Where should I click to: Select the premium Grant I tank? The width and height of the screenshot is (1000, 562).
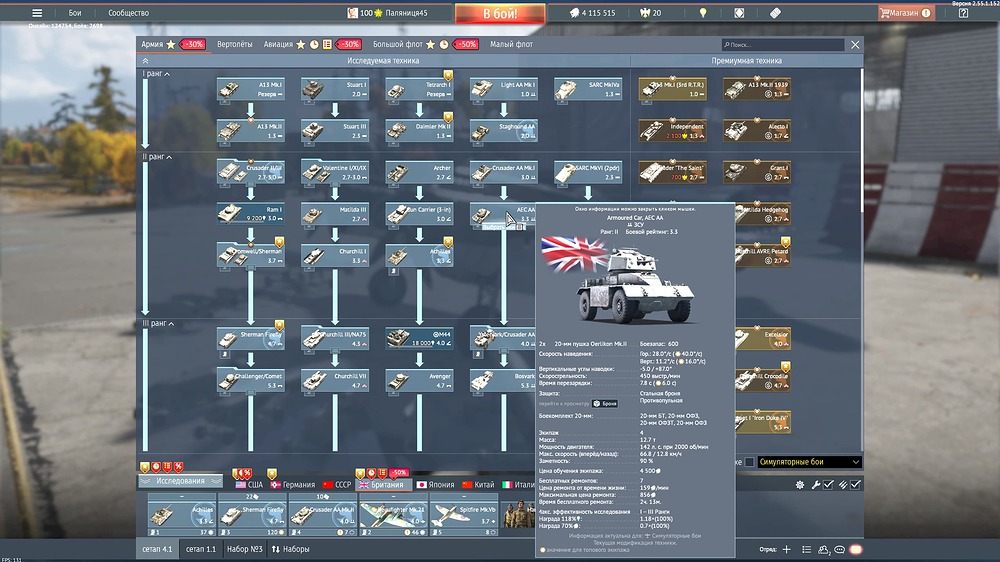(756, 172)
